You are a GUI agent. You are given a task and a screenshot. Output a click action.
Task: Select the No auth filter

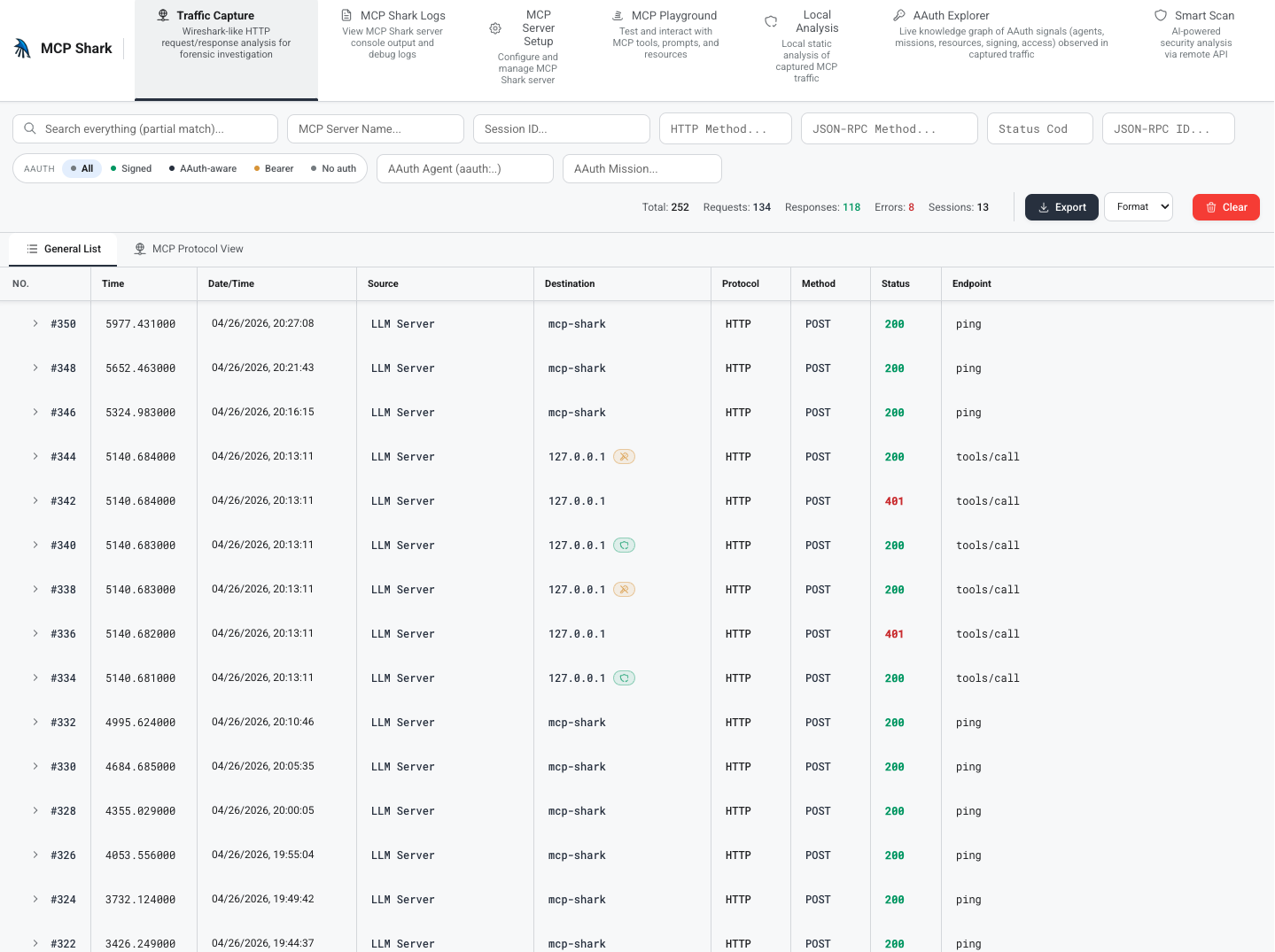tap(333, 168)
